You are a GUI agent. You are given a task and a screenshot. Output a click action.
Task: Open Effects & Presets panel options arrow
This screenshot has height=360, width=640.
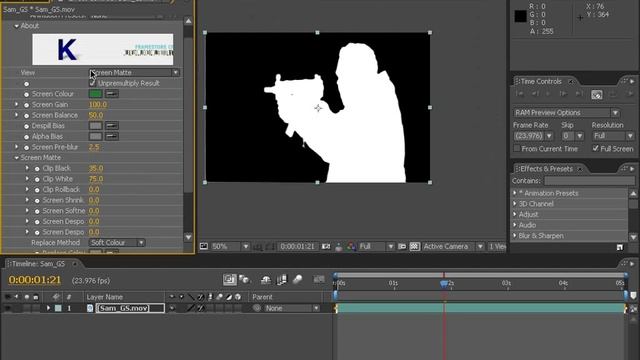click(x=632, y=169)
